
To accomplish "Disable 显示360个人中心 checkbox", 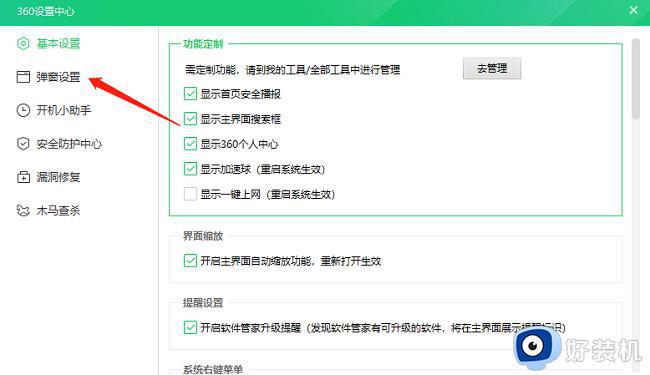I will [190, 144].
